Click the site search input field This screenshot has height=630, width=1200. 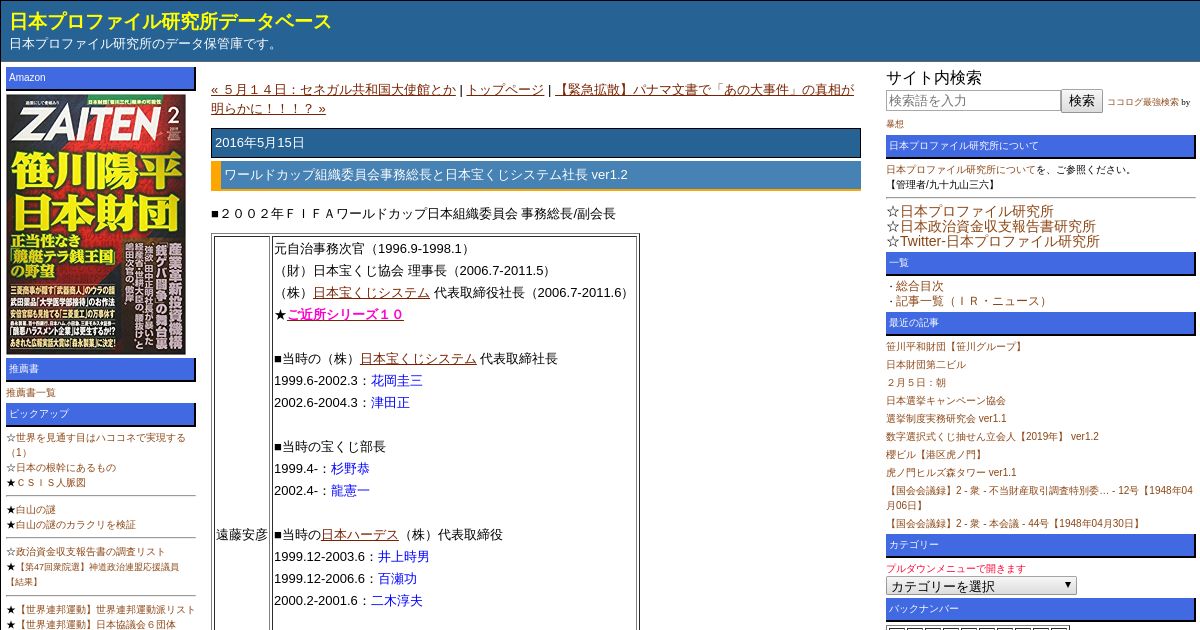coord(973,101)
